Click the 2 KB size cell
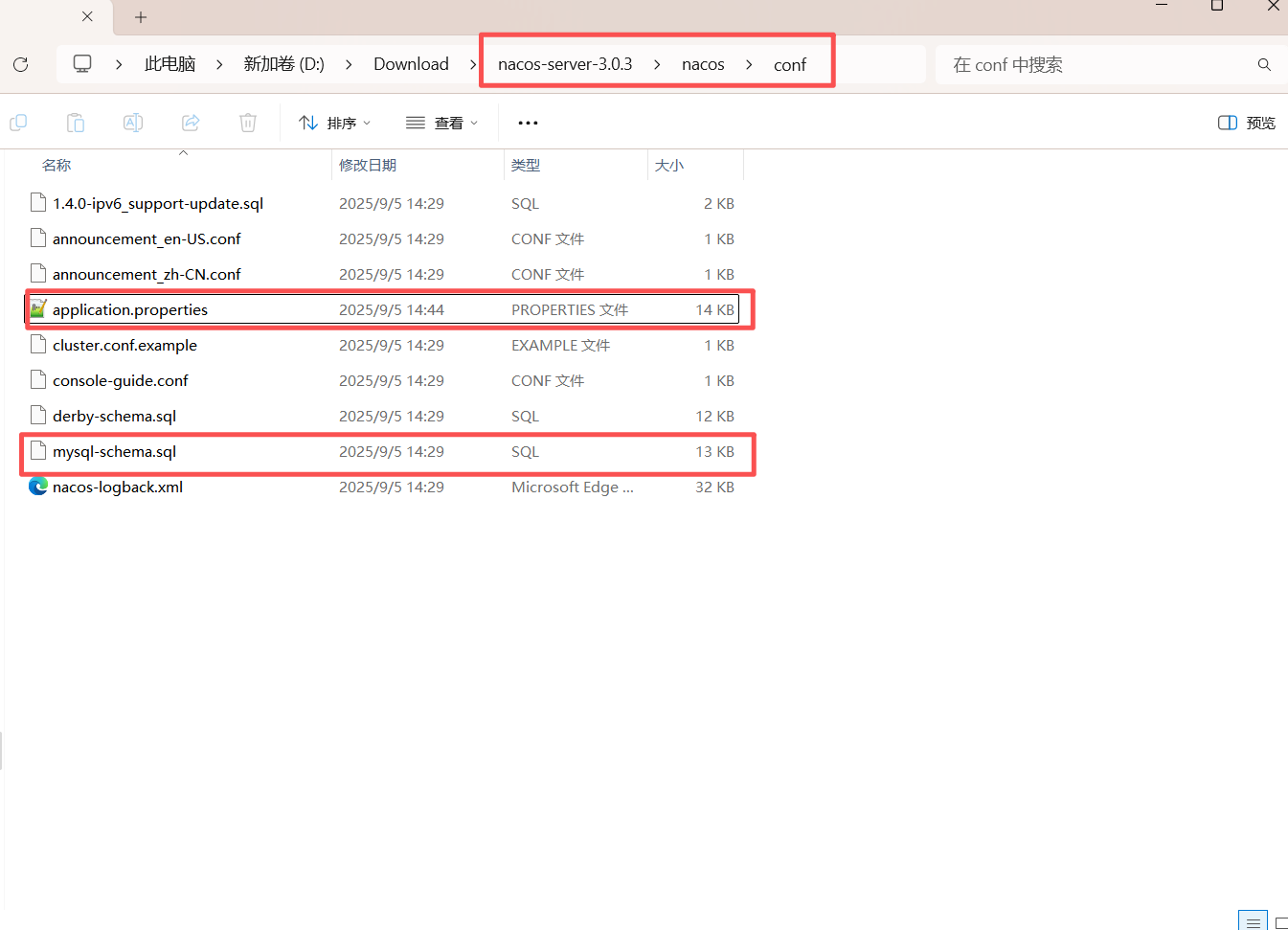1288x930 pixels. click(719, 203)
